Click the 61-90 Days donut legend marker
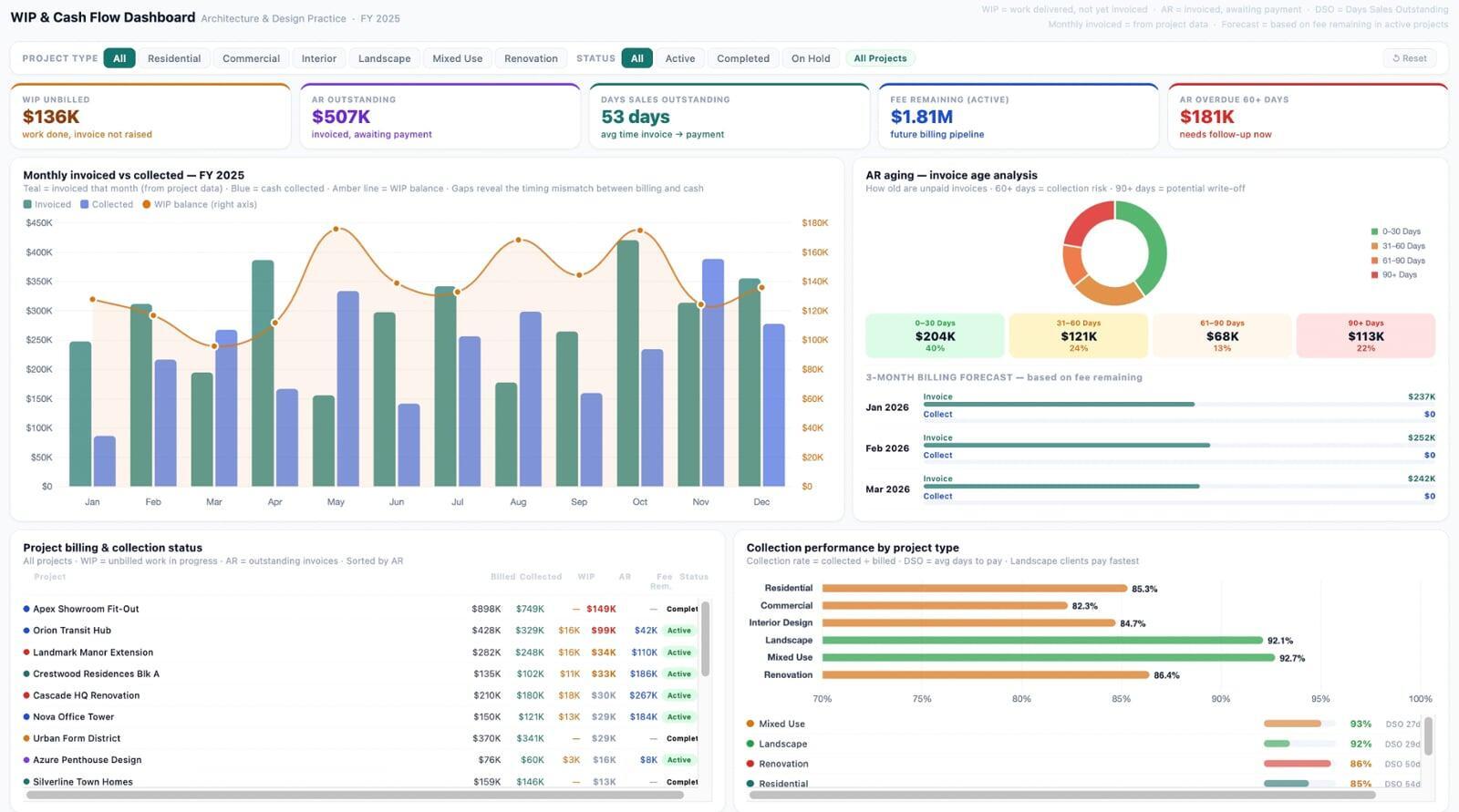This screenshot has width=1459, height=812. tap(1374, 261)
